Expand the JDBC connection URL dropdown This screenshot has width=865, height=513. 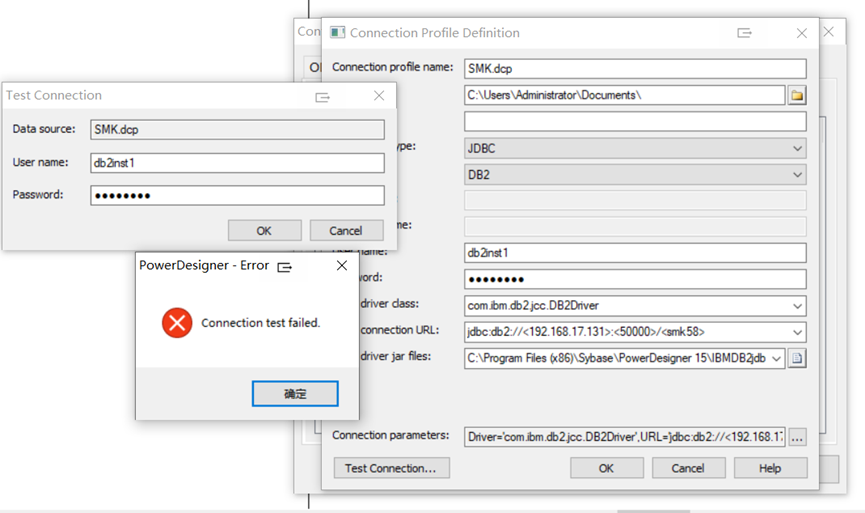tap(797, 333)
